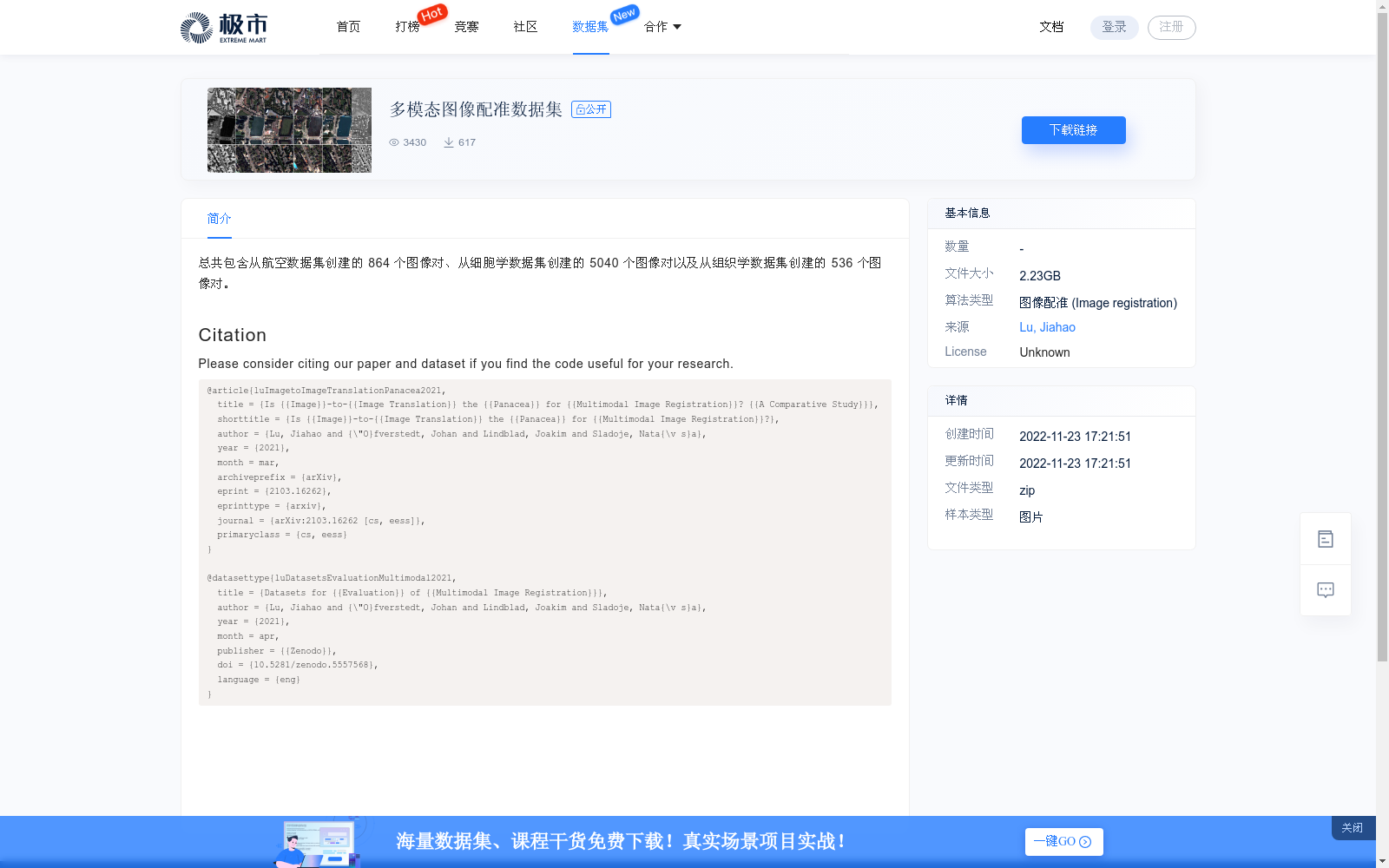Visit the 社区 community page
1389x868 pixels.
click(525, 27)
